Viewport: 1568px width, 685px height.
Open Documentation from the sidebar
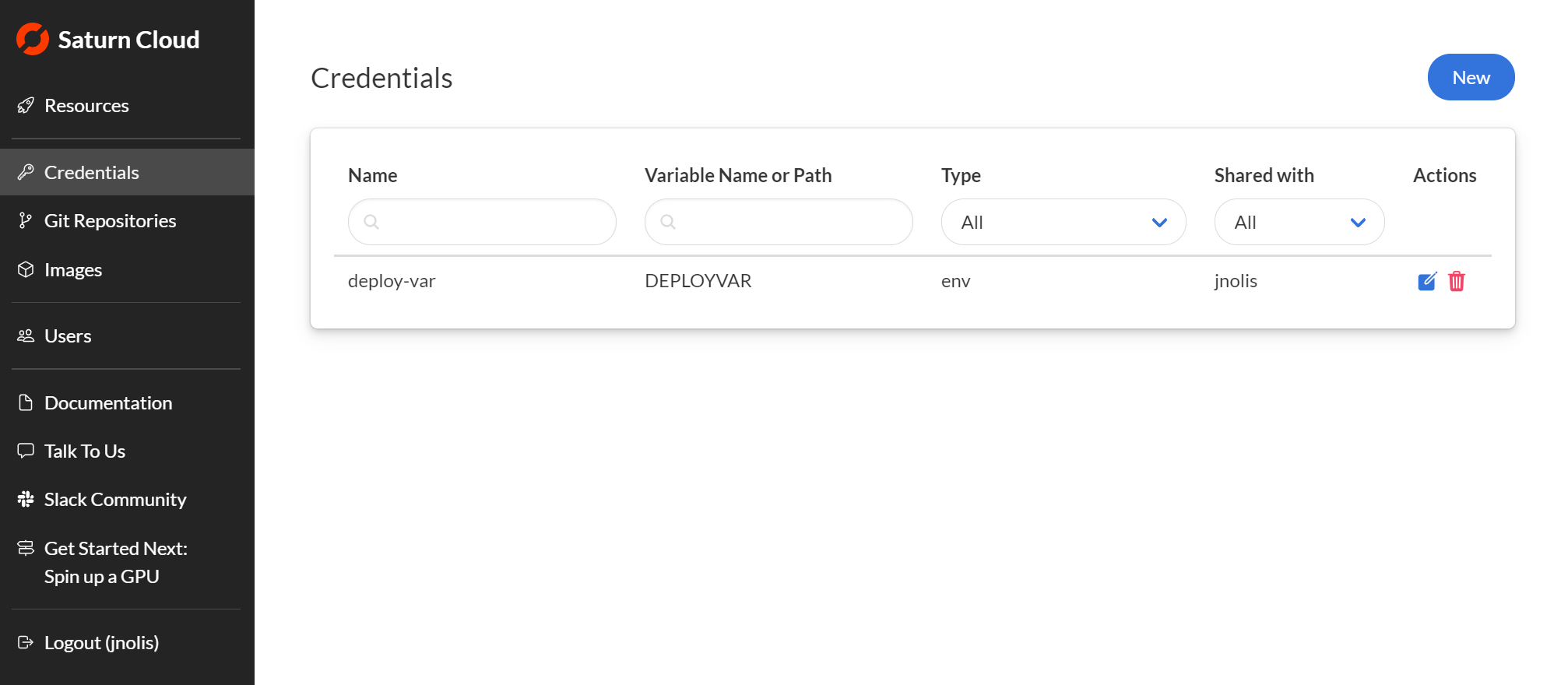(108, 402)
